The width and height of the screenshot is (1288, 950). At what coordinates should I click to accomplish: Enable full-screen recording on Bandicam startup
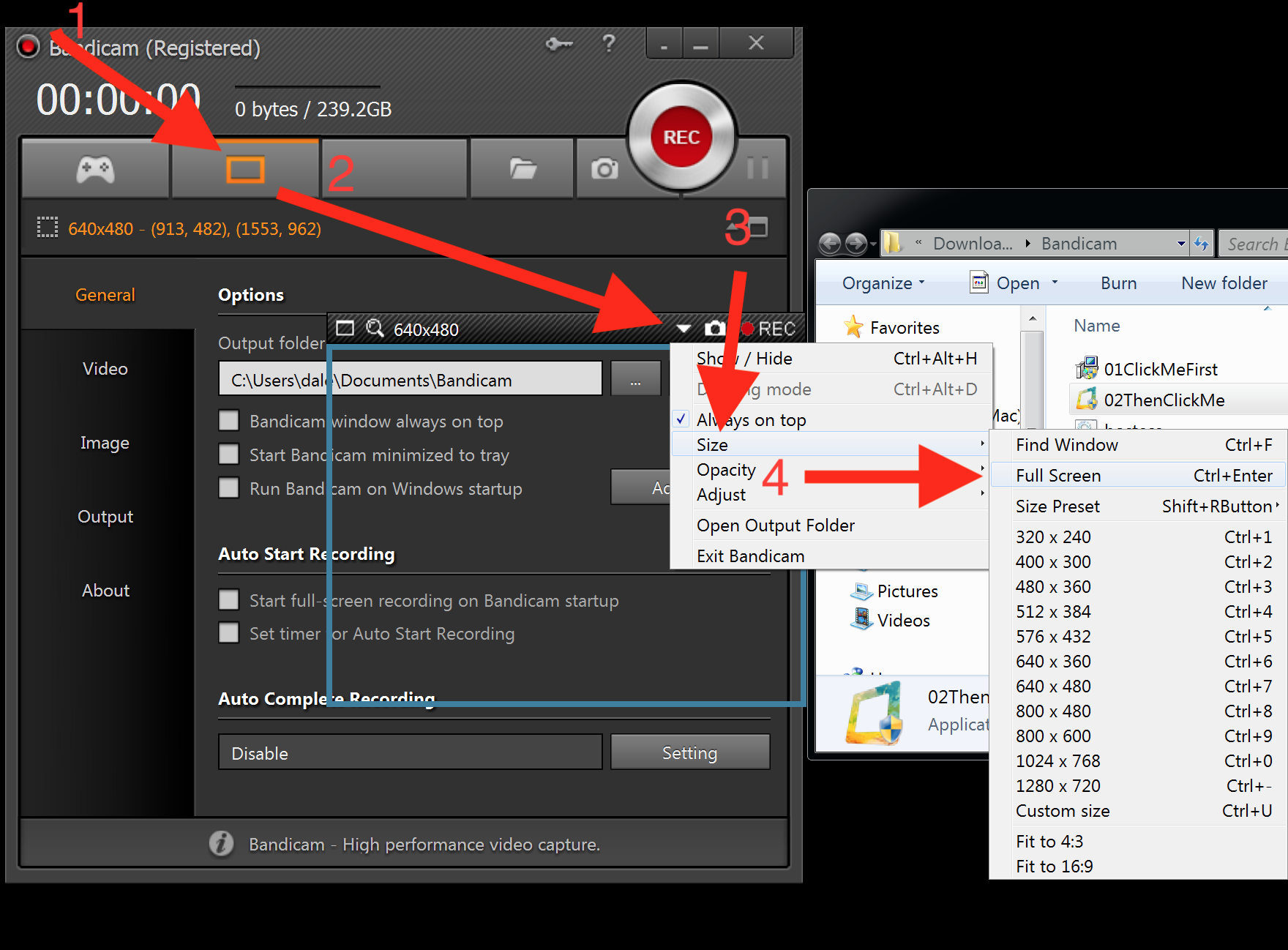229,600
